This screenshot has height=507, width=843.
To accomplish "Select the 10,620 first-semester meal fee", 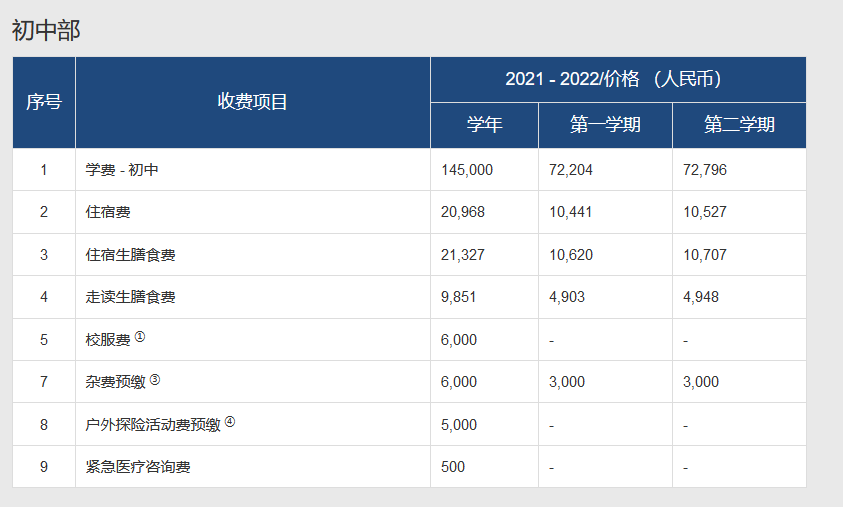I will 571,255.
